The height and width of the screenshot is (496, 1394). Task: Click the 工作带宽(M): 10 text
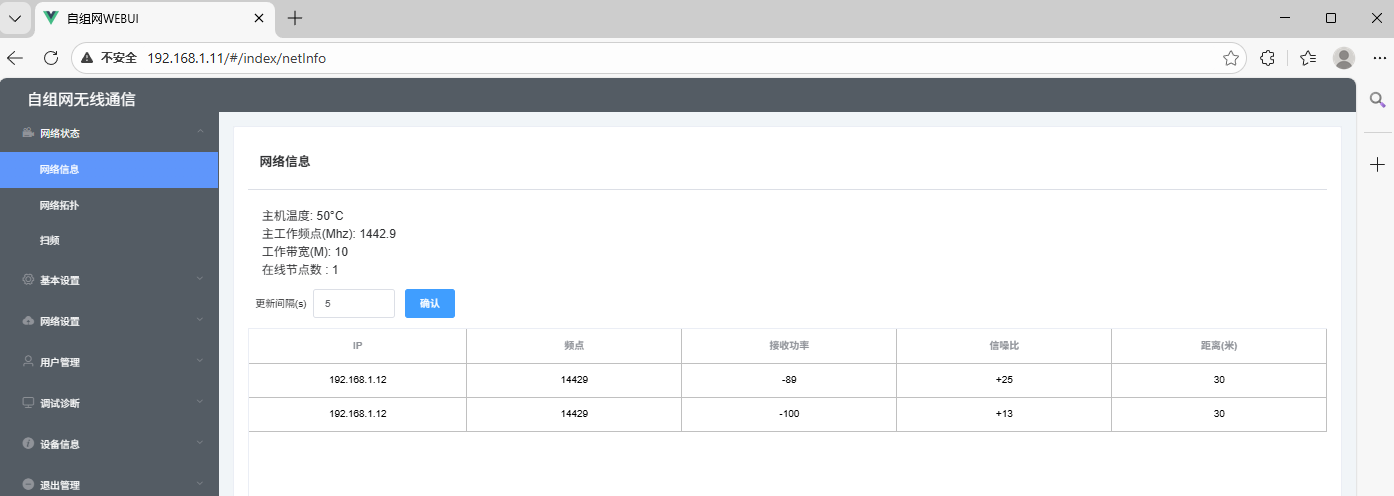(x=305, y=252)
